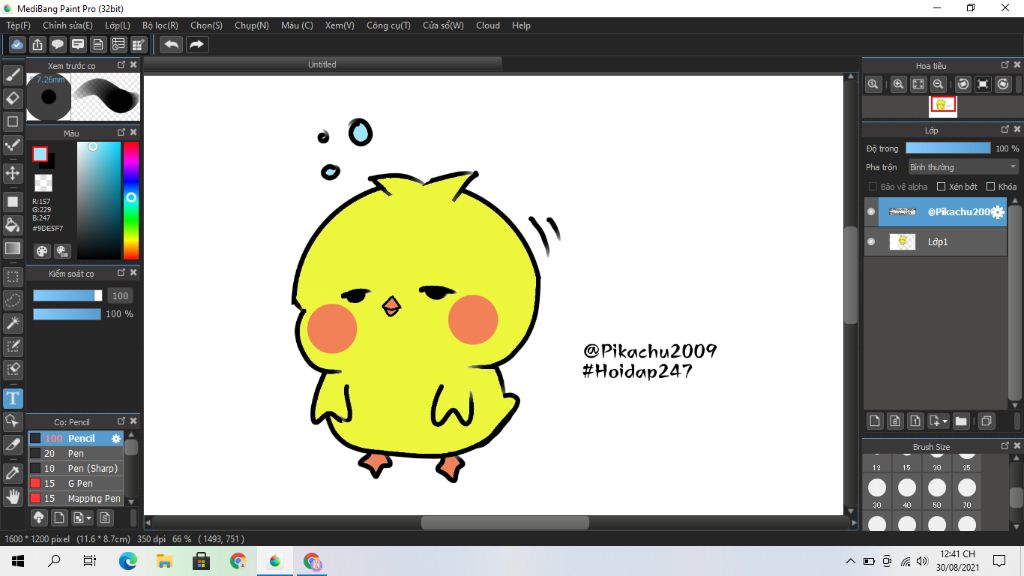The width and height of the screenshot is (1024, 576).
Task: Toggle the Bảo vệ alpha checkbox
Action: [x=873, y=187]
